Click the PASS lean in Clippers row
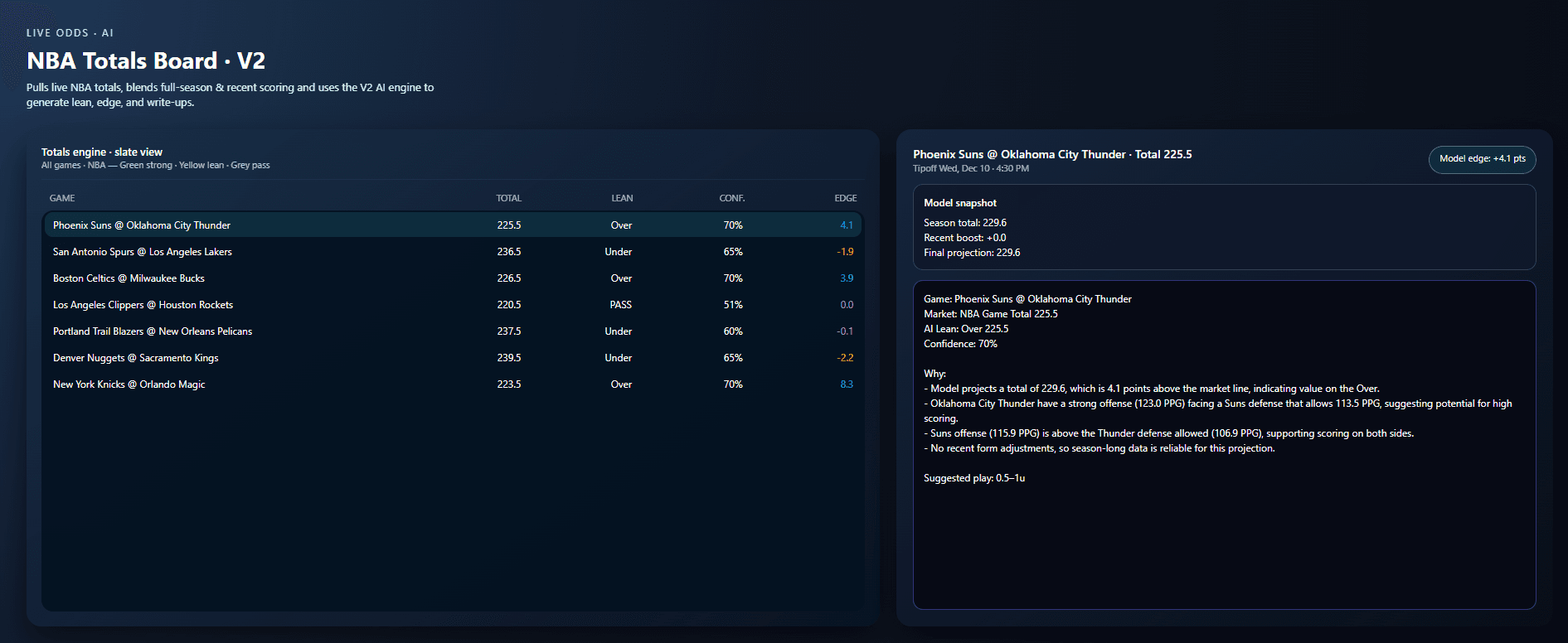1568x643 pixels. [x=621, y=305]
